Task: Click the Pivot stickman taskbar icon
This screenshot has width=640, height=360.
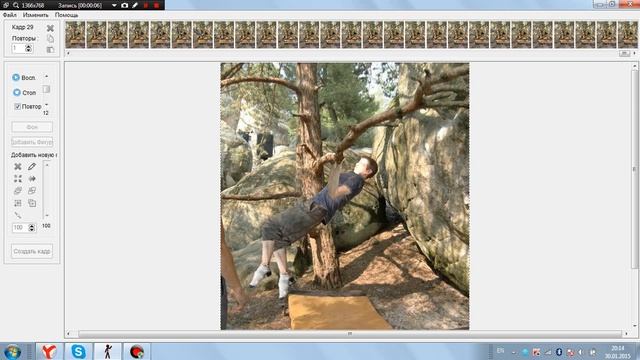Action: (108, 351)
